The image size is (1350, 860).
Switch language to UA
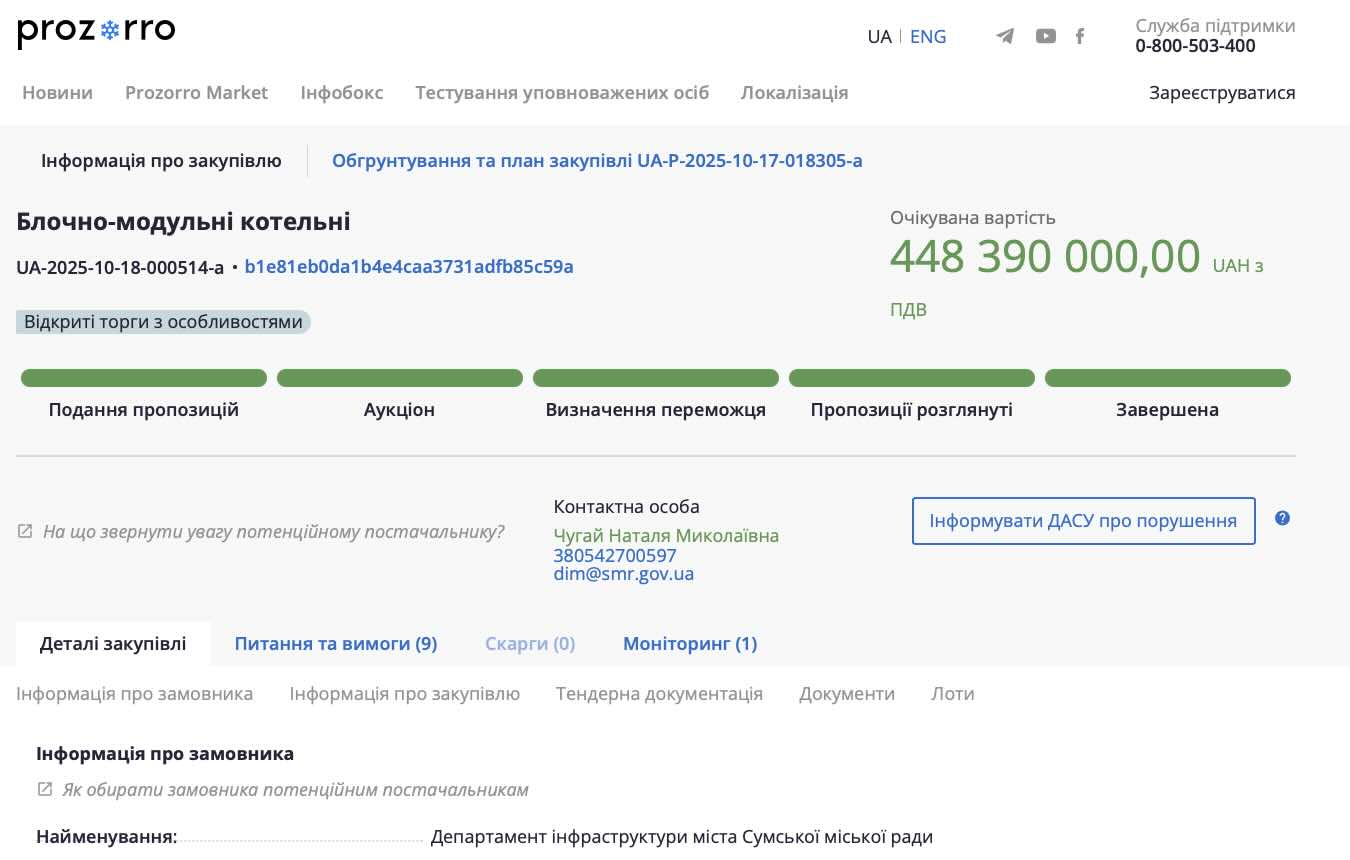tap(879, 37)
